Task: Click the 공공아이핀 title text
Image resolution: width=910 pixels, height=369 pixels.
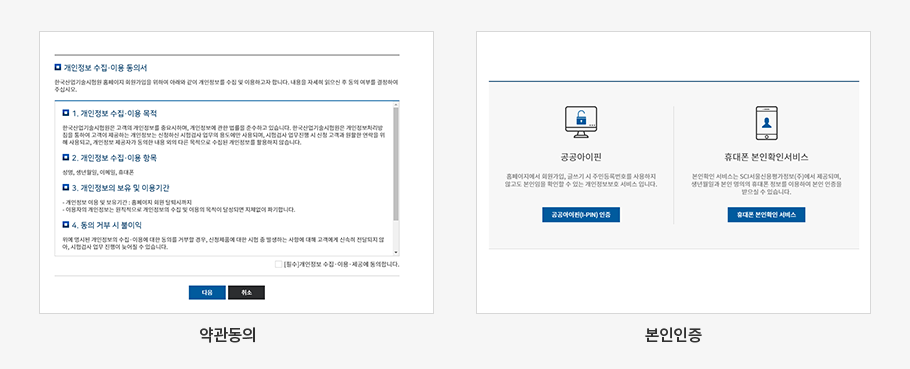Action: (x=581, y=157)
